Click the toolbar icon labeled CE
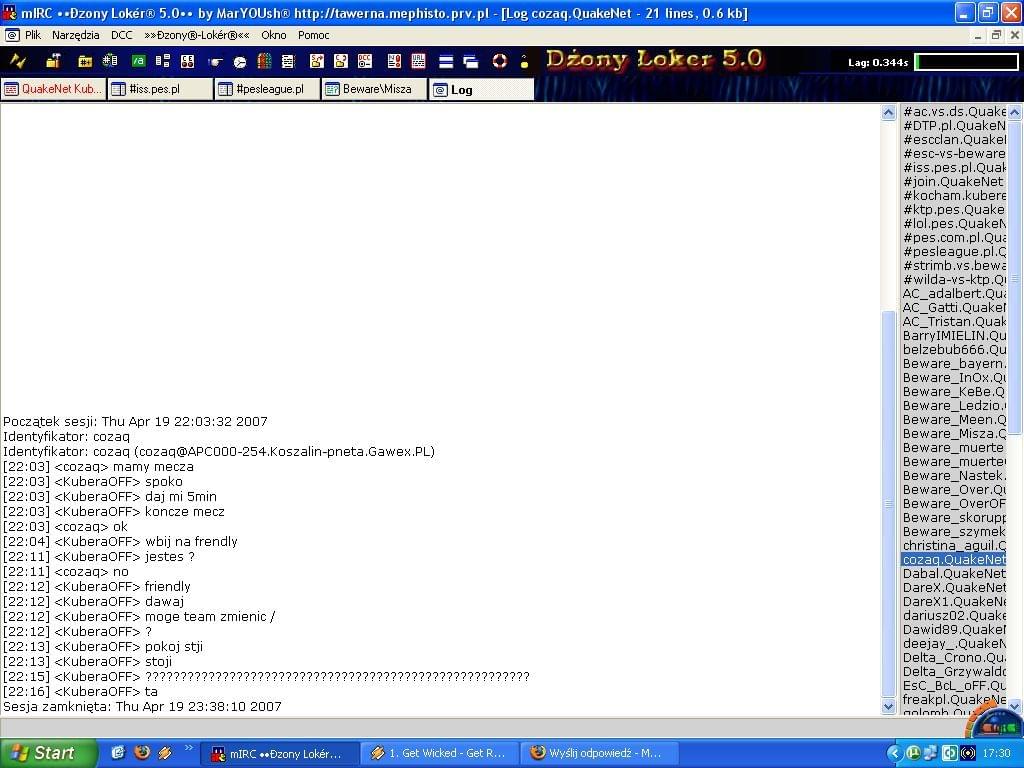Screen dimensions: 1024x768 (x=187, y=61)
